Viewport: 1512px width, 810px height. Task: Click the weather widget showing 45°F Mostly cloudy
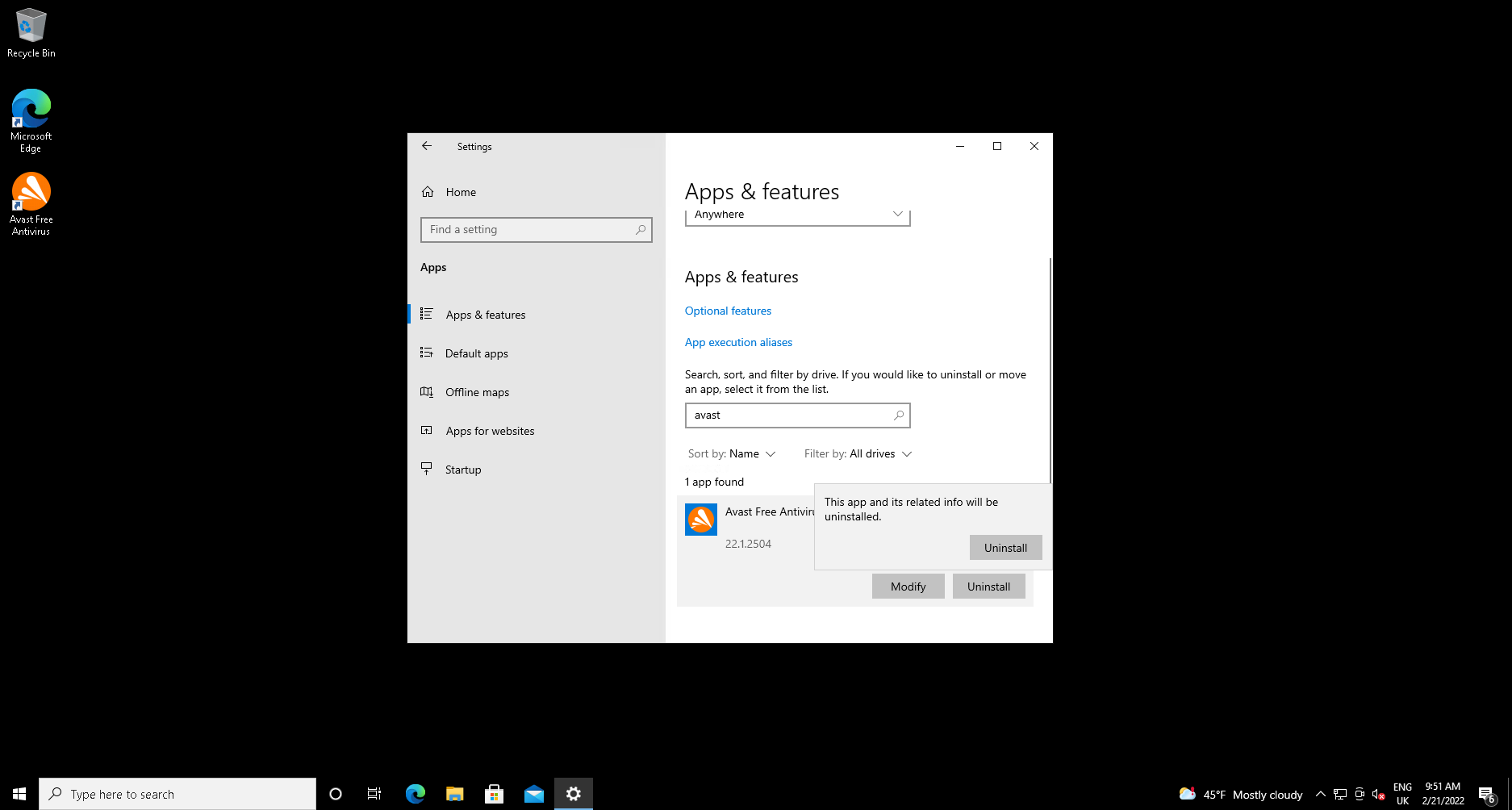pos(1241,794)
